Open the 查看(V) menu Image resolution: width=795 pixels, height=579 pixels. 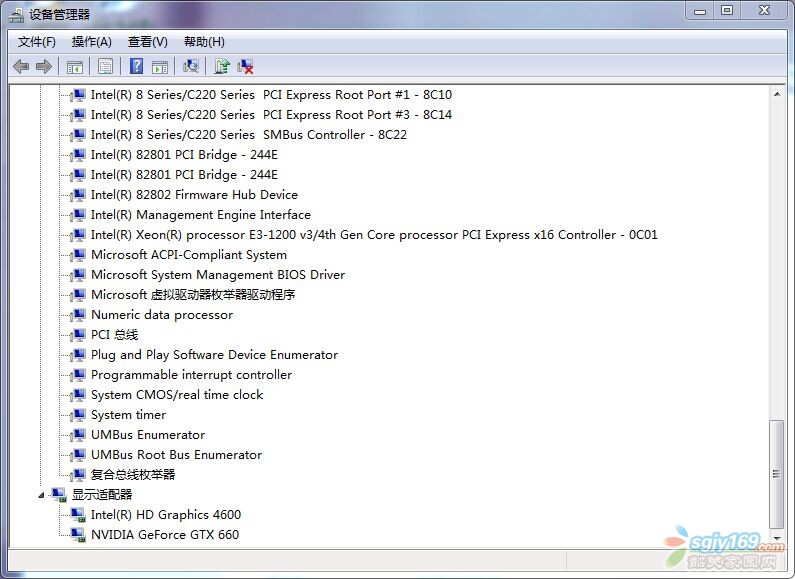148,42
